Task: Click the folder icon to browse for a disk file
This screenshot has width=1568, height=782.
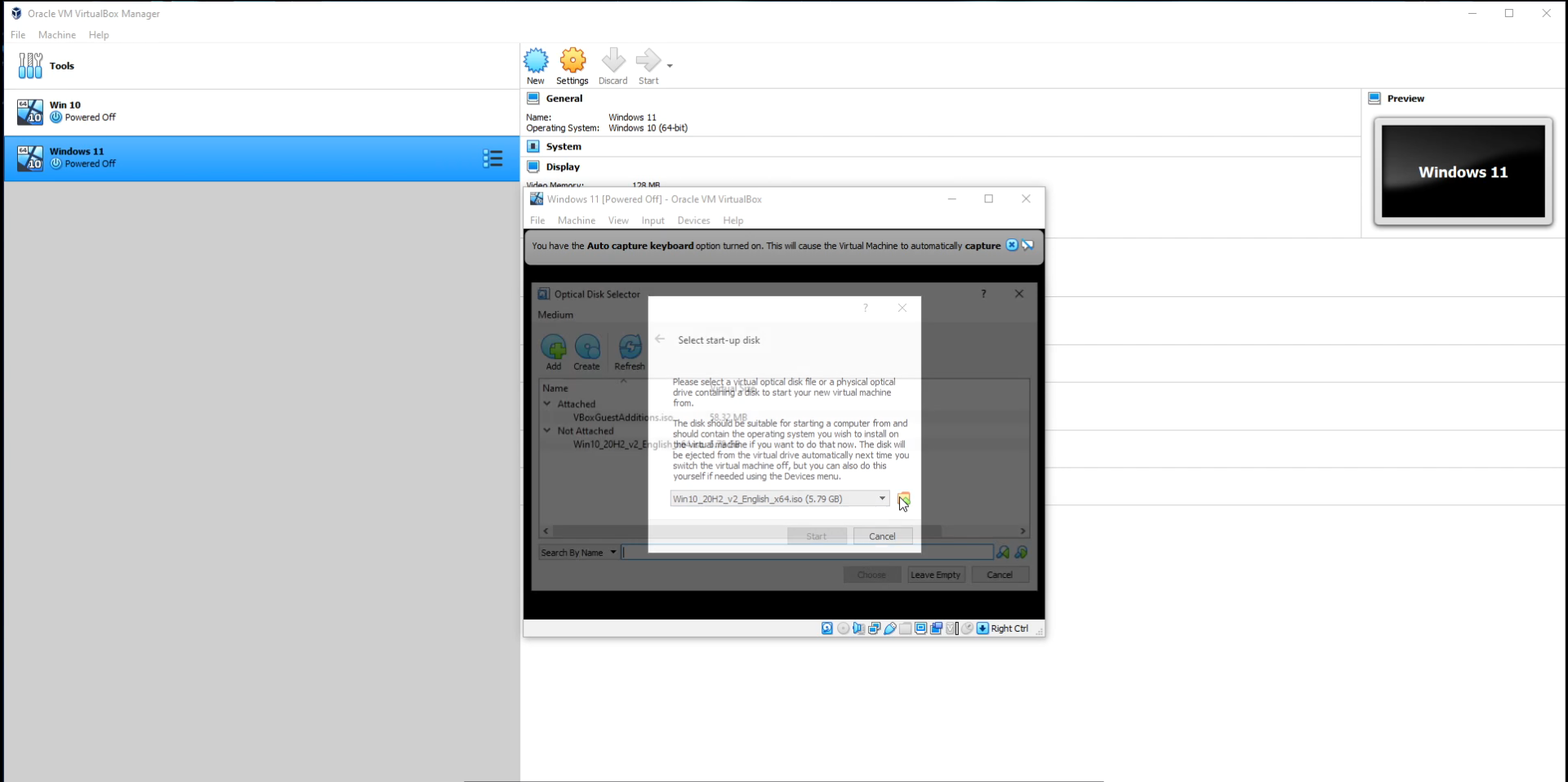Action: point(903,499)
